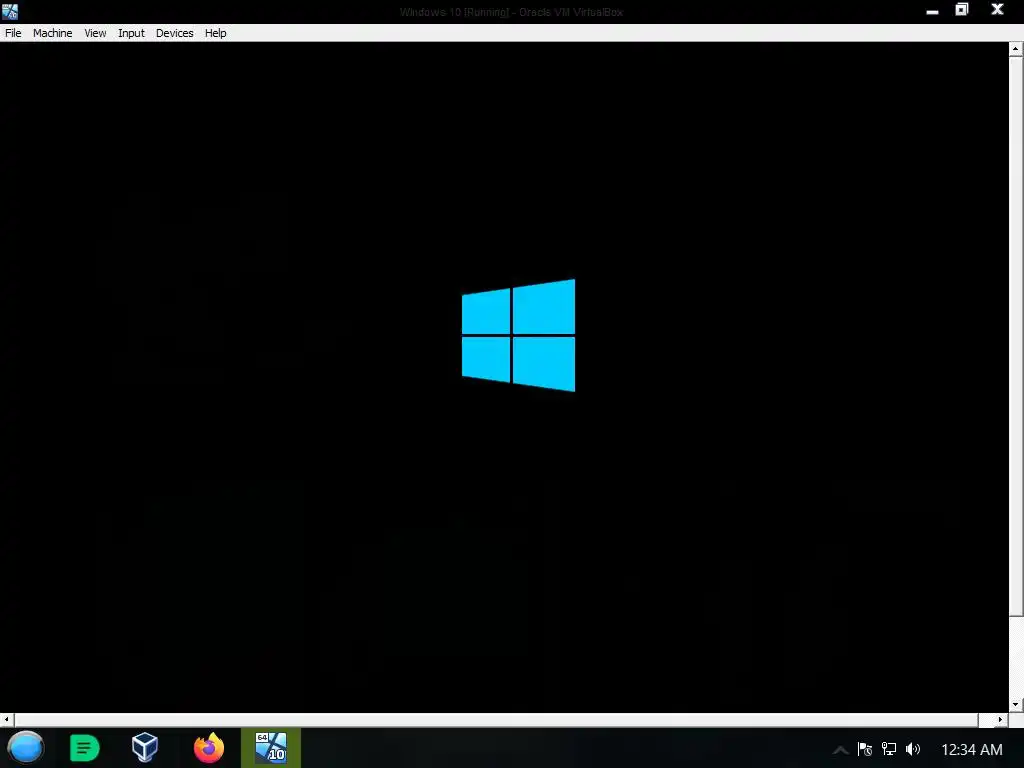
Task: Restore down the VirtualBox window
Action: [x=962, y=10]
